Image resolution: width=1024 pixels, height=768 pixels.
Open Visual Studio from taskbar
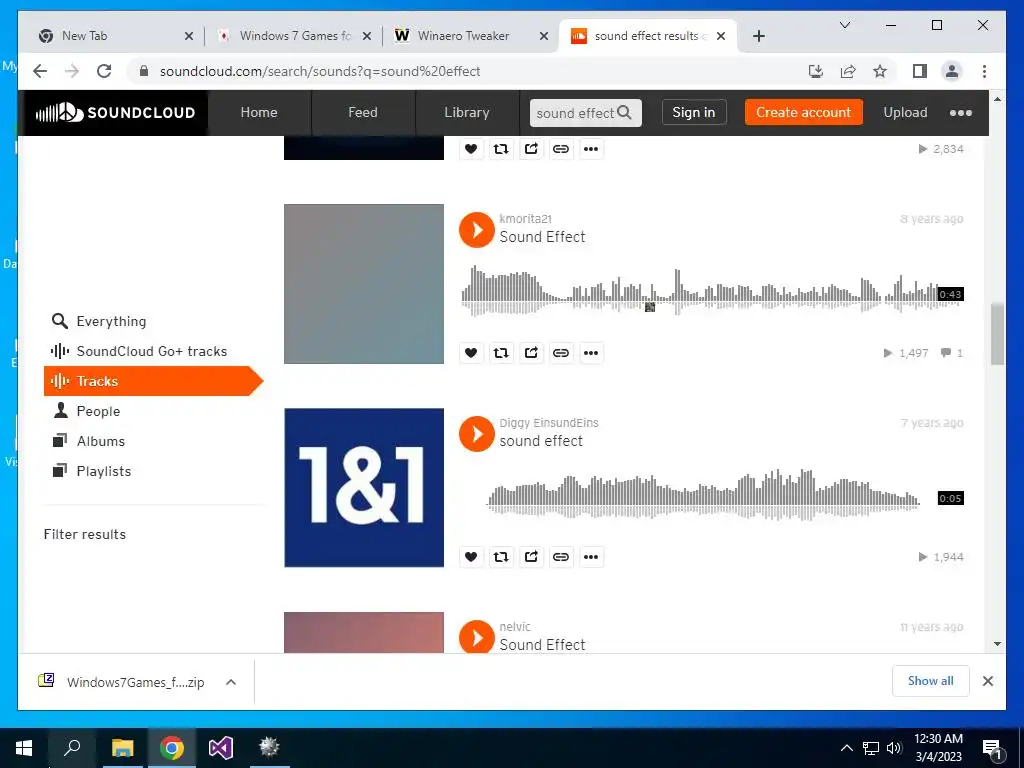tap(221, 747)
